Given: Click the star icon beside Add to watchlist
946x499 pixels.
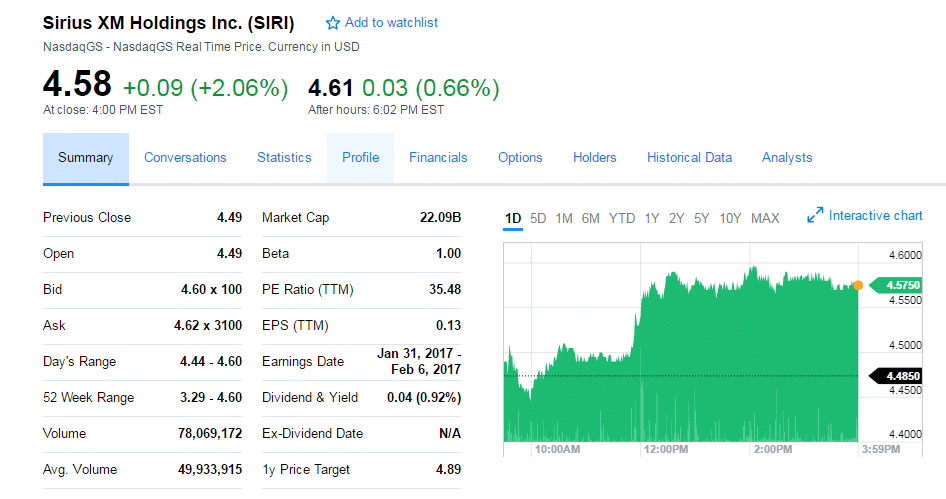Looking at the screenshot, I should (x=332, y=24).
